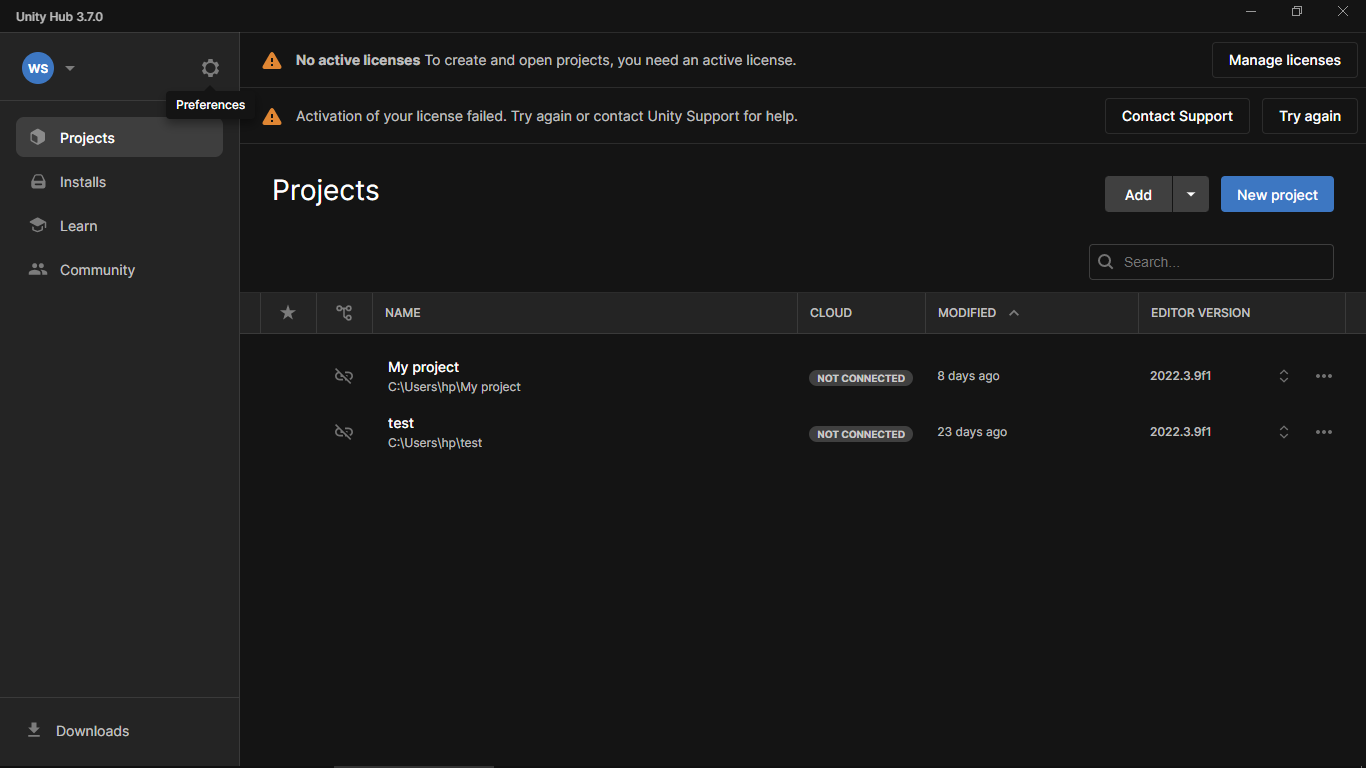Open the Installs section icon
Image resolution: width=1366 pixels, height=768 pixels.
pos(38,181)
